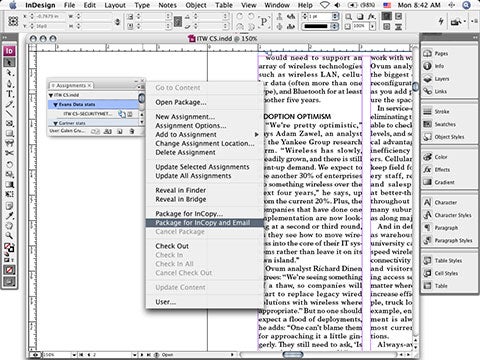Open the Swatches panel

coord(445,124)
